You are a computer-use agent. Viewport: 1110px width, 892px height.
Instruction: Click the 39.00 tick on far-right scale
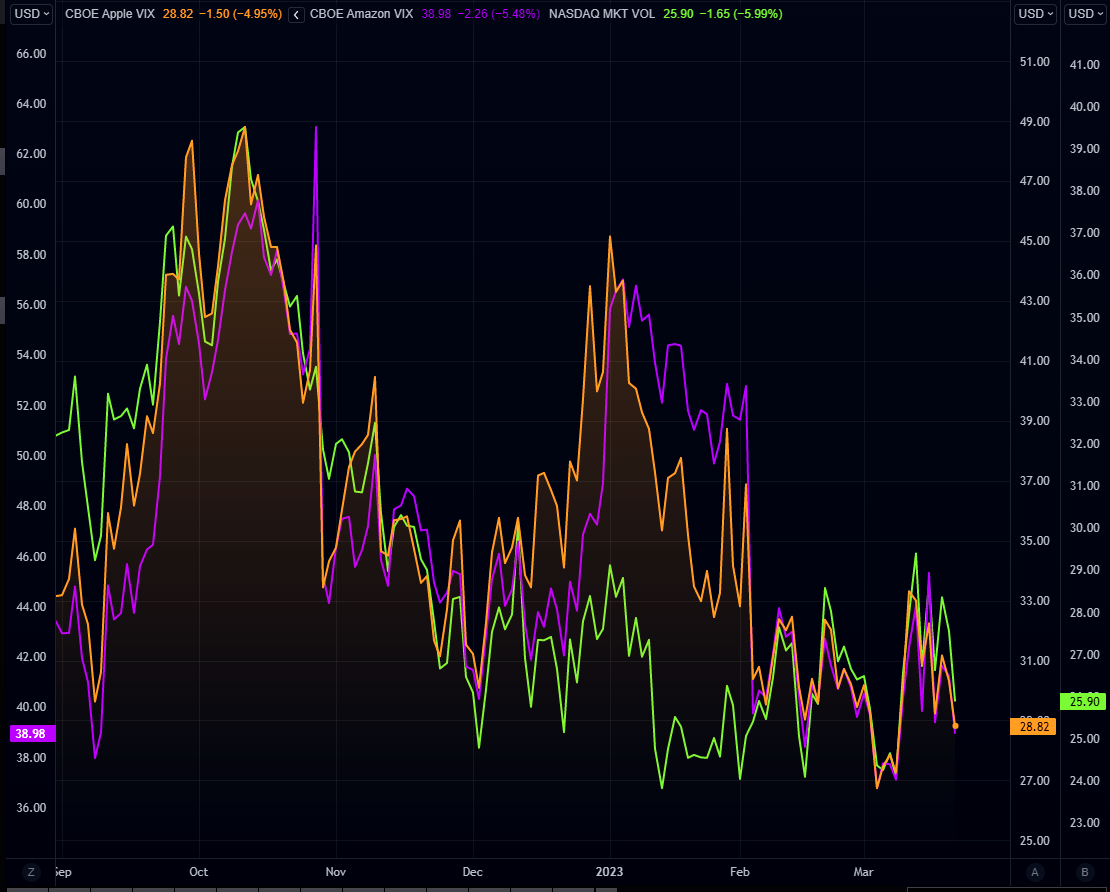tap(1085, 149)
